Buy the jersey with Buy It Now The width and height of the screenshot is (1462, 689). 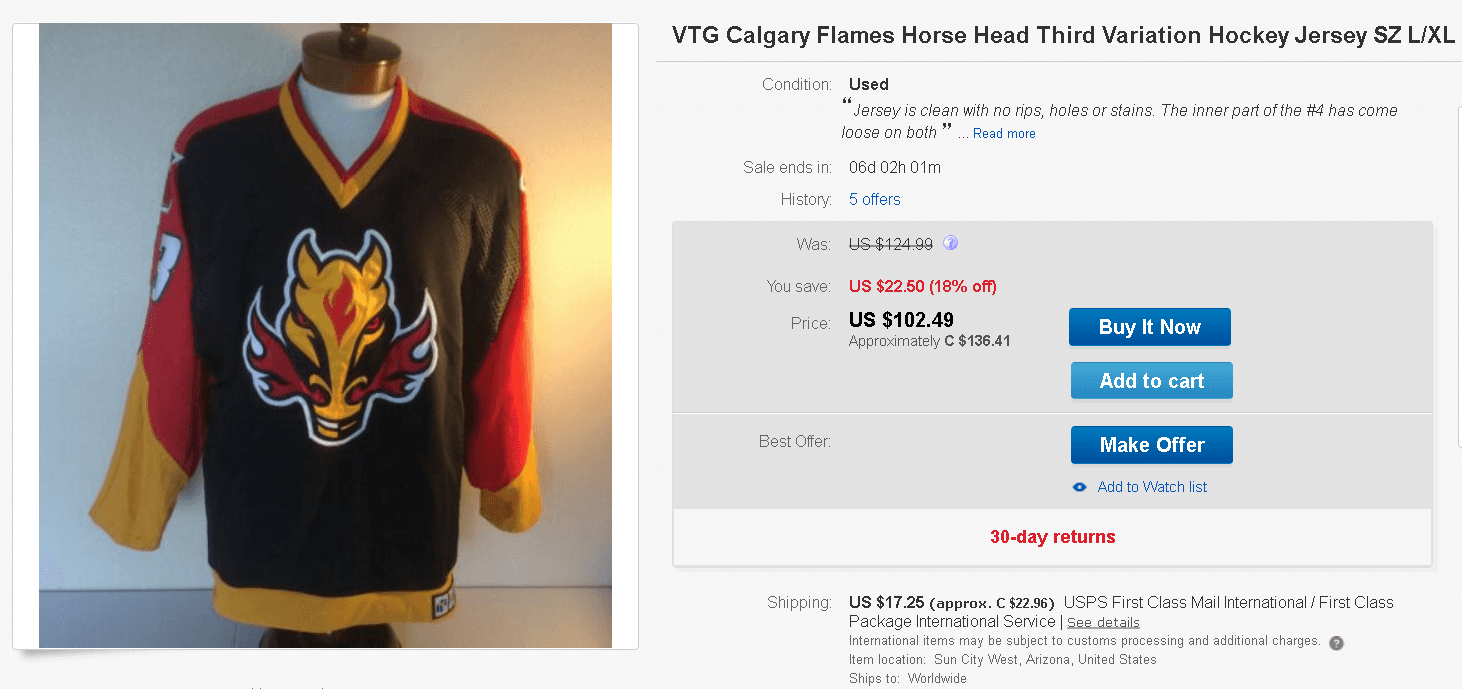click(1150, 327)
